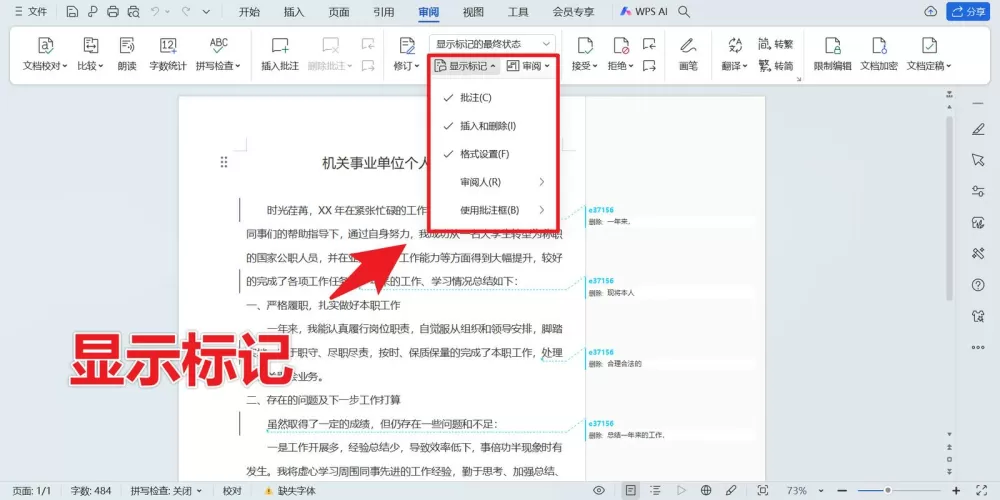Click the 页面: 1/1 status indicator
Viewport: 1000px width, 500px height.
[x=31, y=490]
